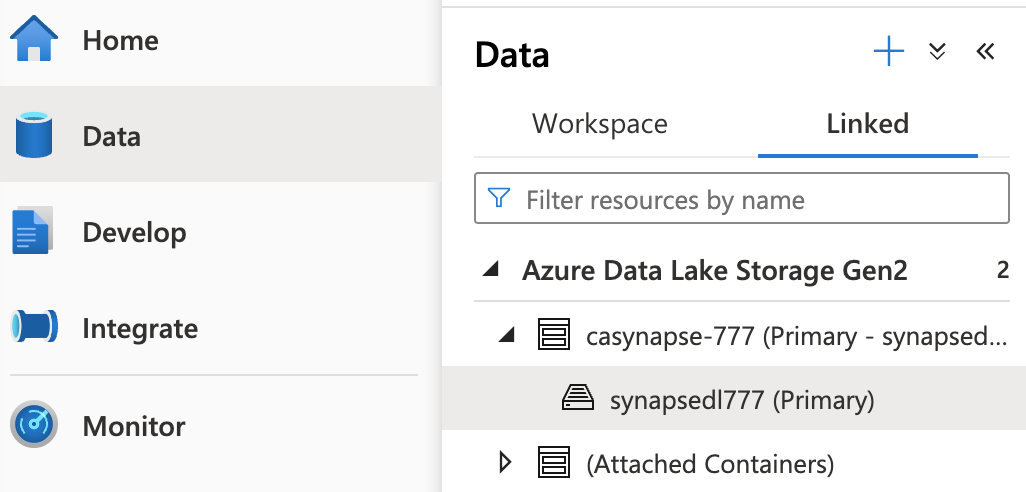Select the Linked tab
This screenshot has height=492, width=1026.
tap(867, 124)
